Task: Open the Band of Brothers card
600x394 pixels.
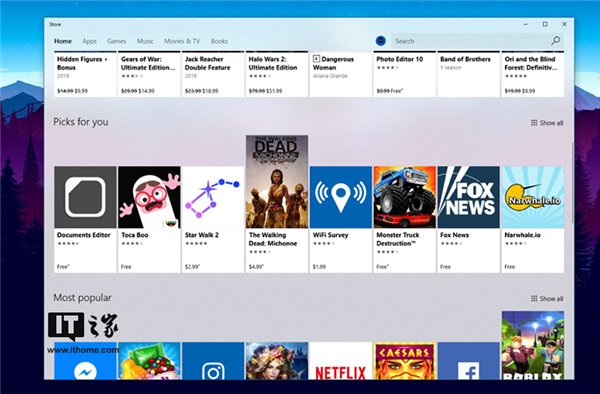Action: point(469,74)
